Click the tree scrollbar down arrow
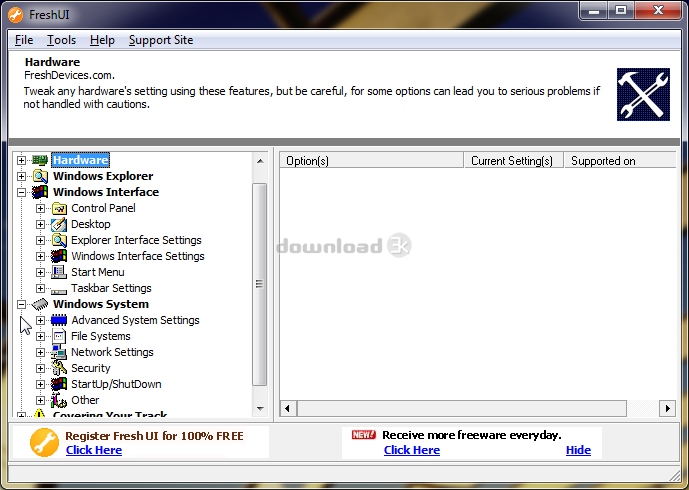 (x=260, y=409)
